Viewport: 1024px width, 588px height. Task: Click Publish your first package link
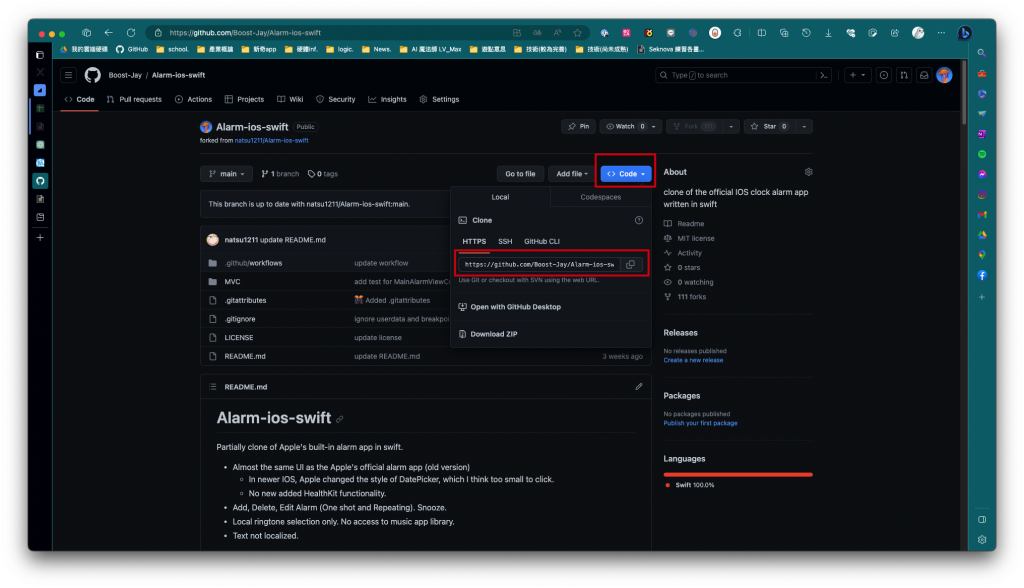point(700,423)
